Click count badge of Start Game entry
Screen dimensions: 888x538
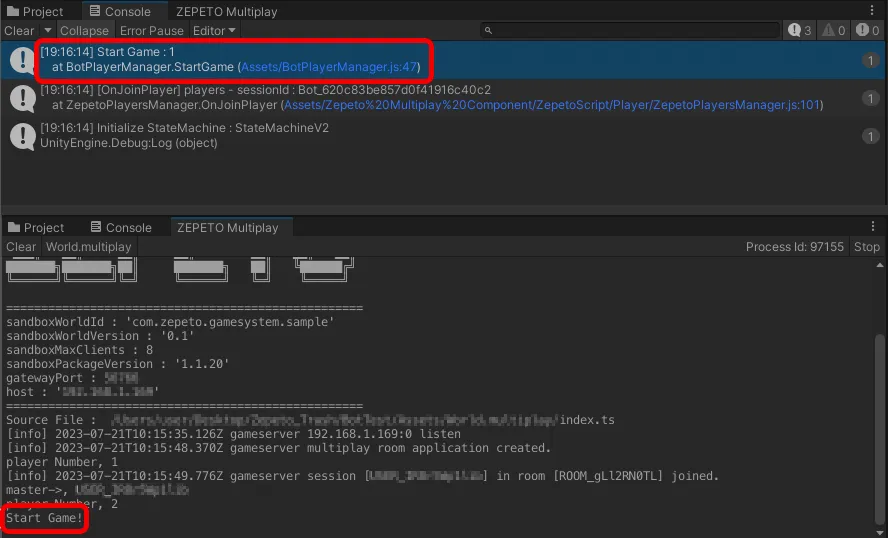[x=870, y=61]
